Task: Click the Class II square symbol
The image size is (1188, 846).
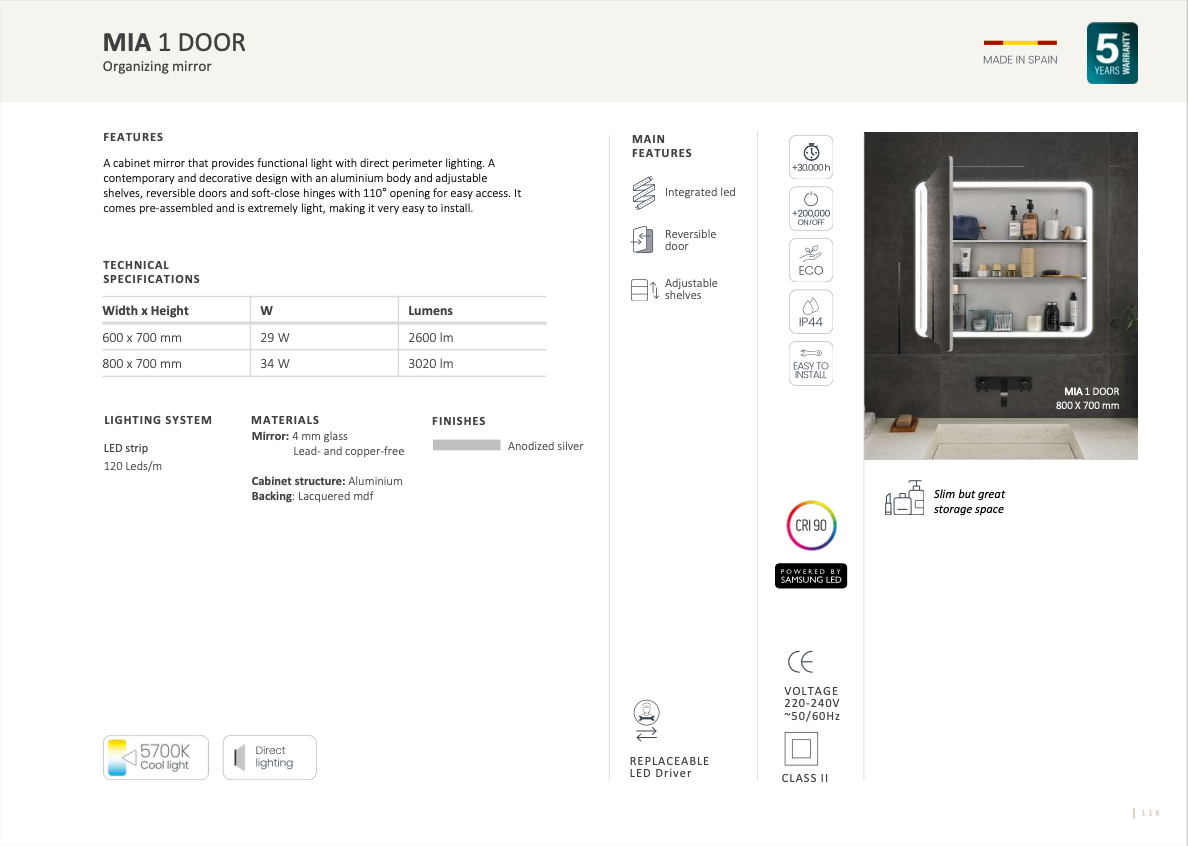Action: (801, 748)
